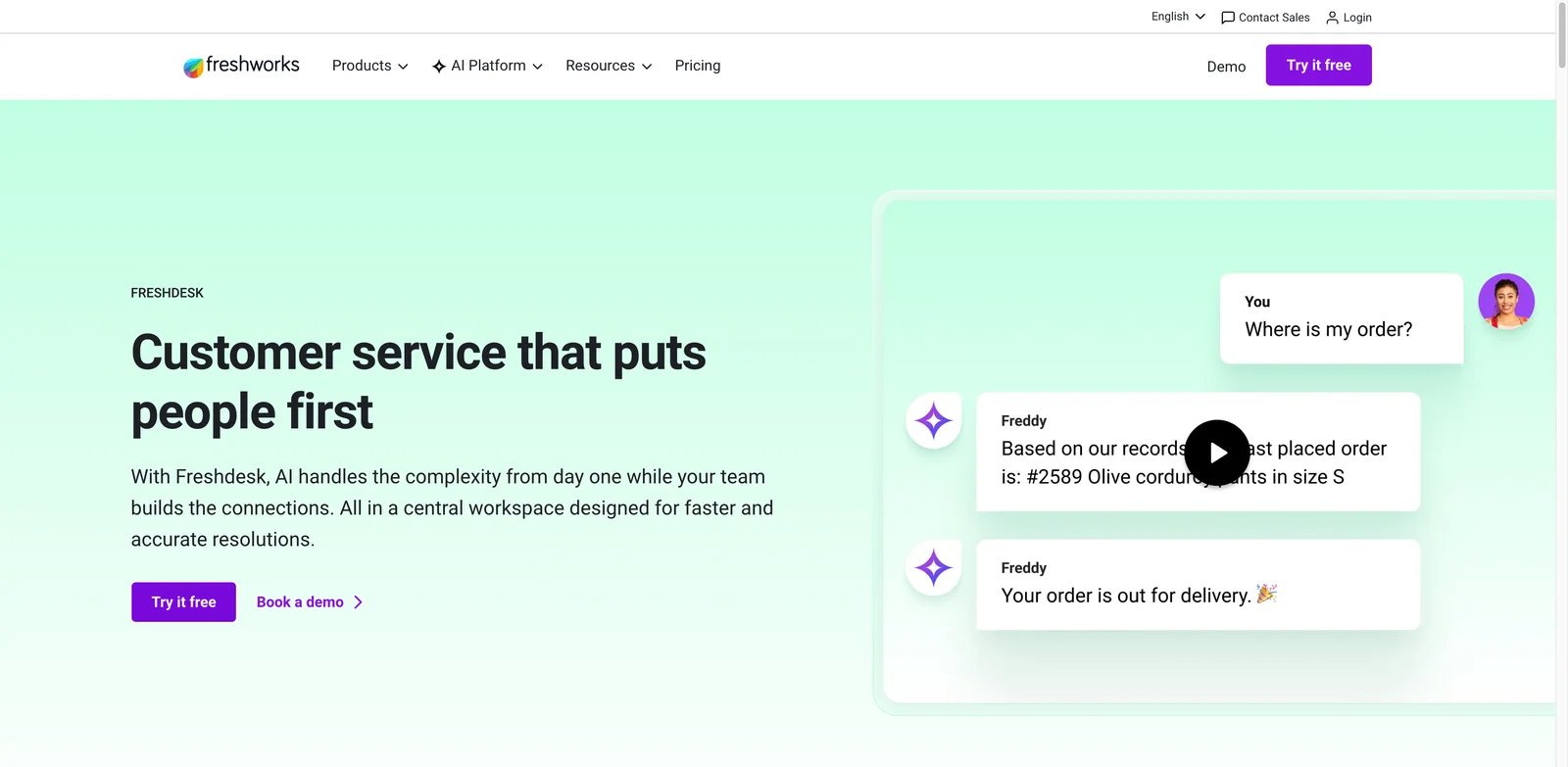The height and width of the screenshot is (767, 1568).
Task: Open the English language selector
Action: 1178,17
